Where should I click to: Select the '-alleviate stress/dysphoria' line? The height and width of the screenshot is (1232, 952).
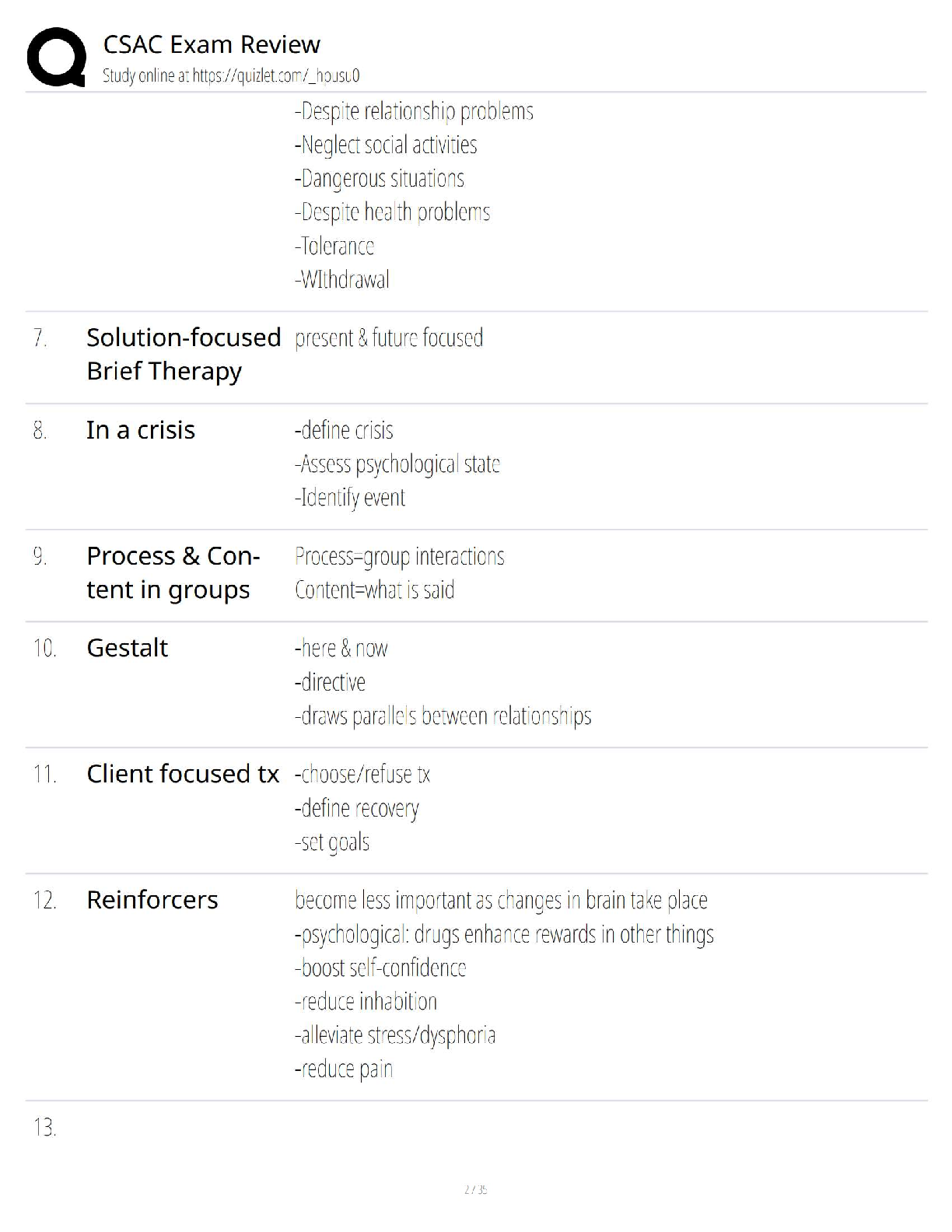coord(394,1036)
